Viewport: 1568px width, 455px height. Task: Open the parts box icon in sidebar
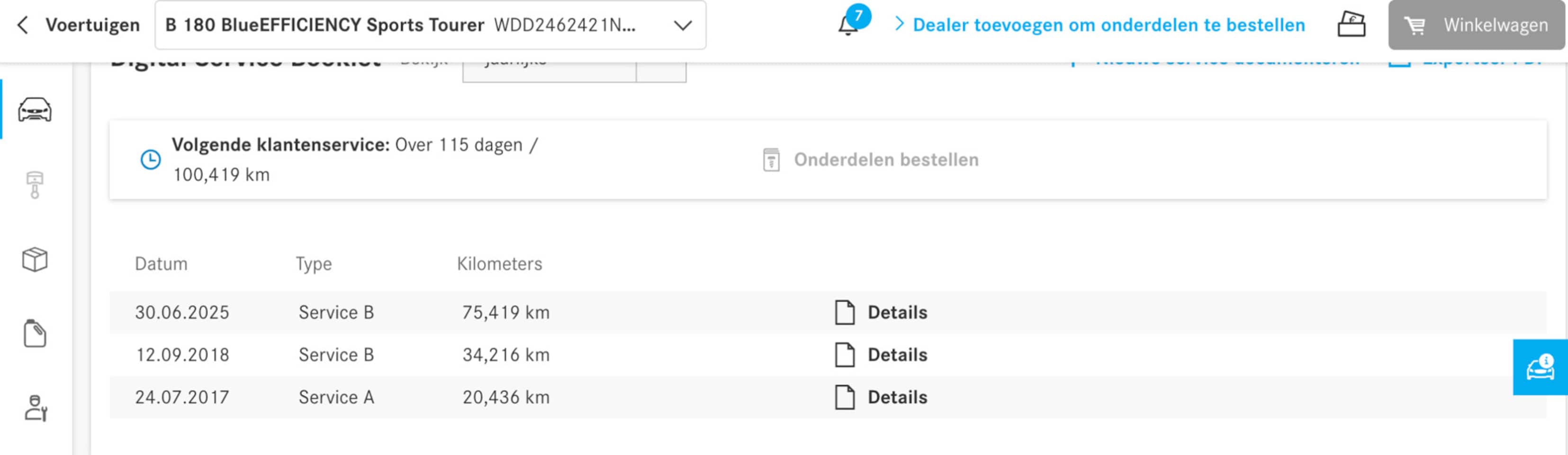tap(35, 259)
